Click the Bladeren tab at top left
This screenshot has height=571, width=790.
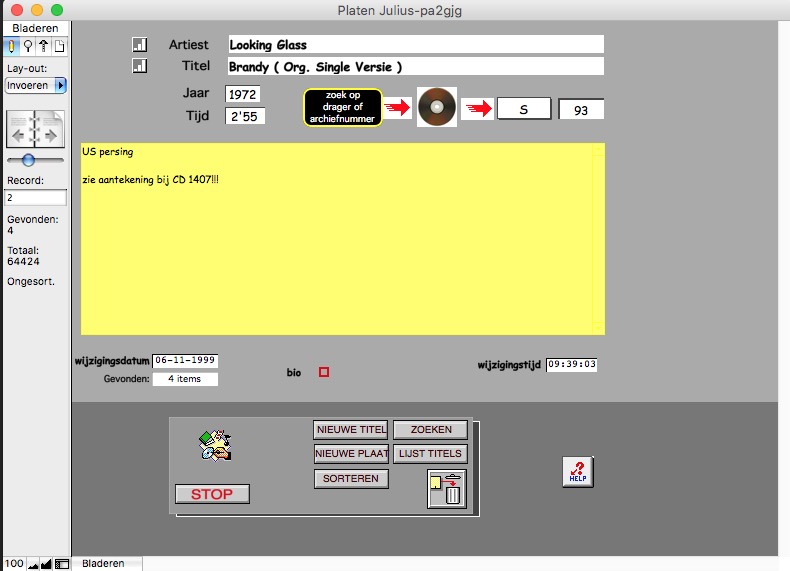click(35, 29)
